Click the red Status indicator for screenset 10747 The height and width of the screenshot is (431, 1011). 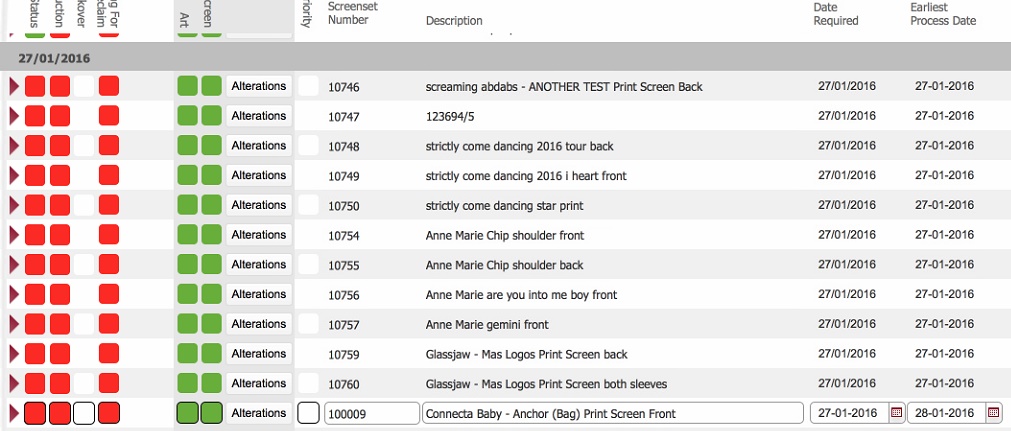coord(35,116)
